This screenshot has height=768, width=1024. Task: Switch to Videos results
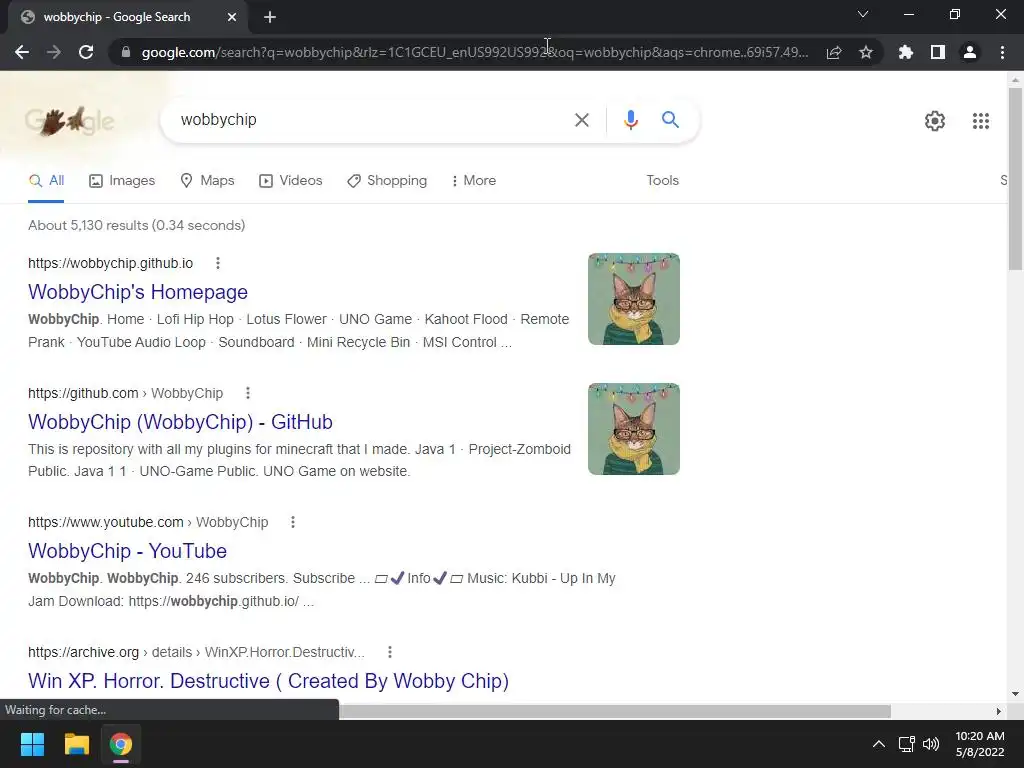[x=291, y=181]
